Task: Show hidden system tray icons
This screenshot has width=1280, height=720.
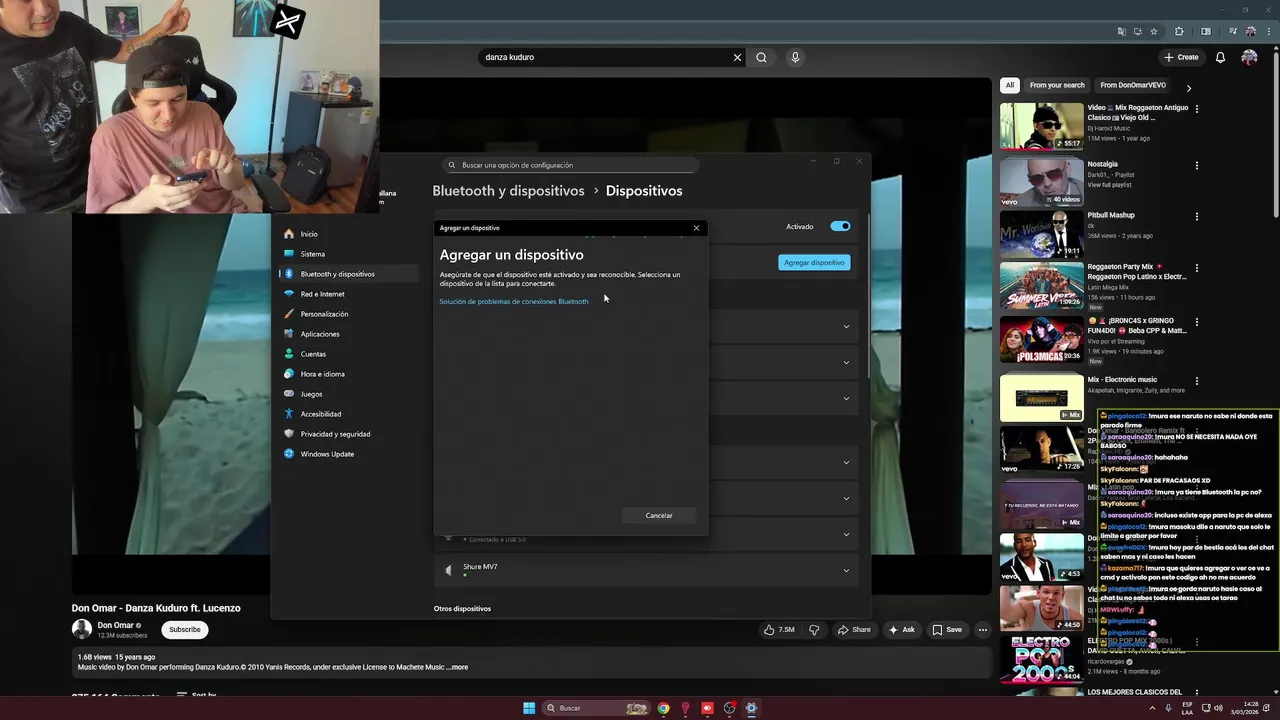Action: [x=1152, y=708]
